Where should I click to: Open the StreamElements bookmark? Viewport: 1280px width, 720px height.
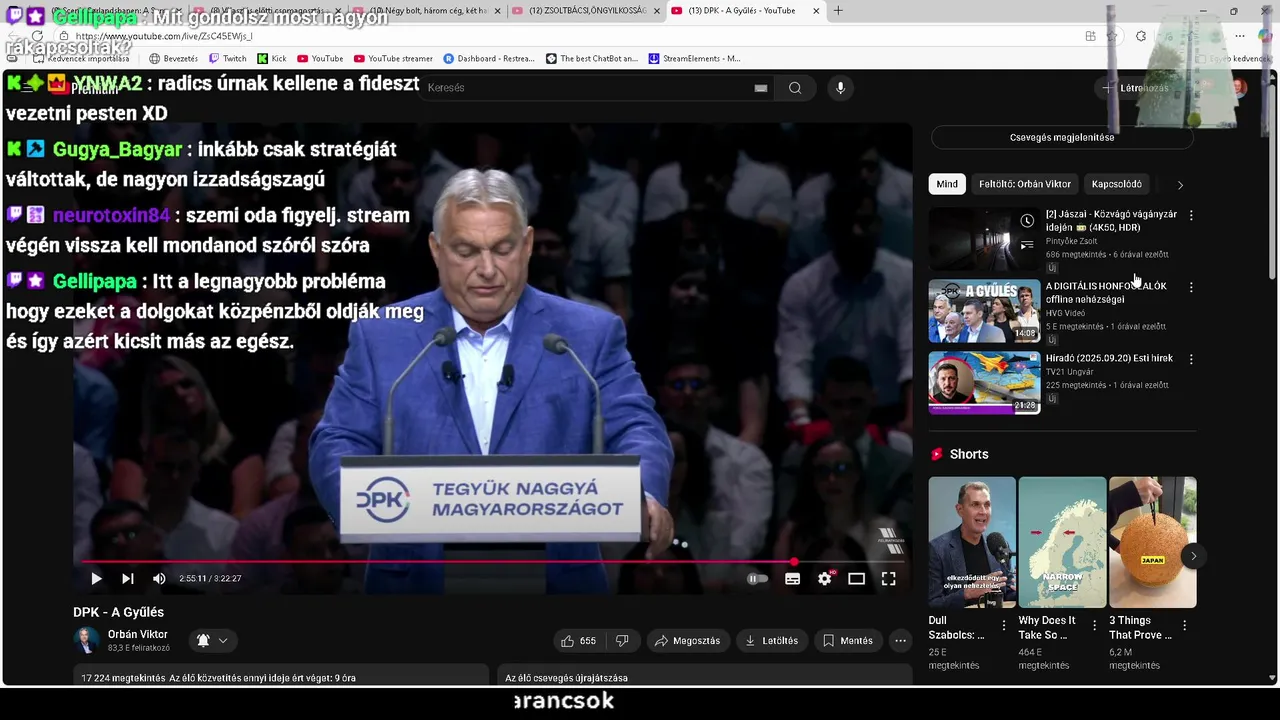[x=695, y=59]
